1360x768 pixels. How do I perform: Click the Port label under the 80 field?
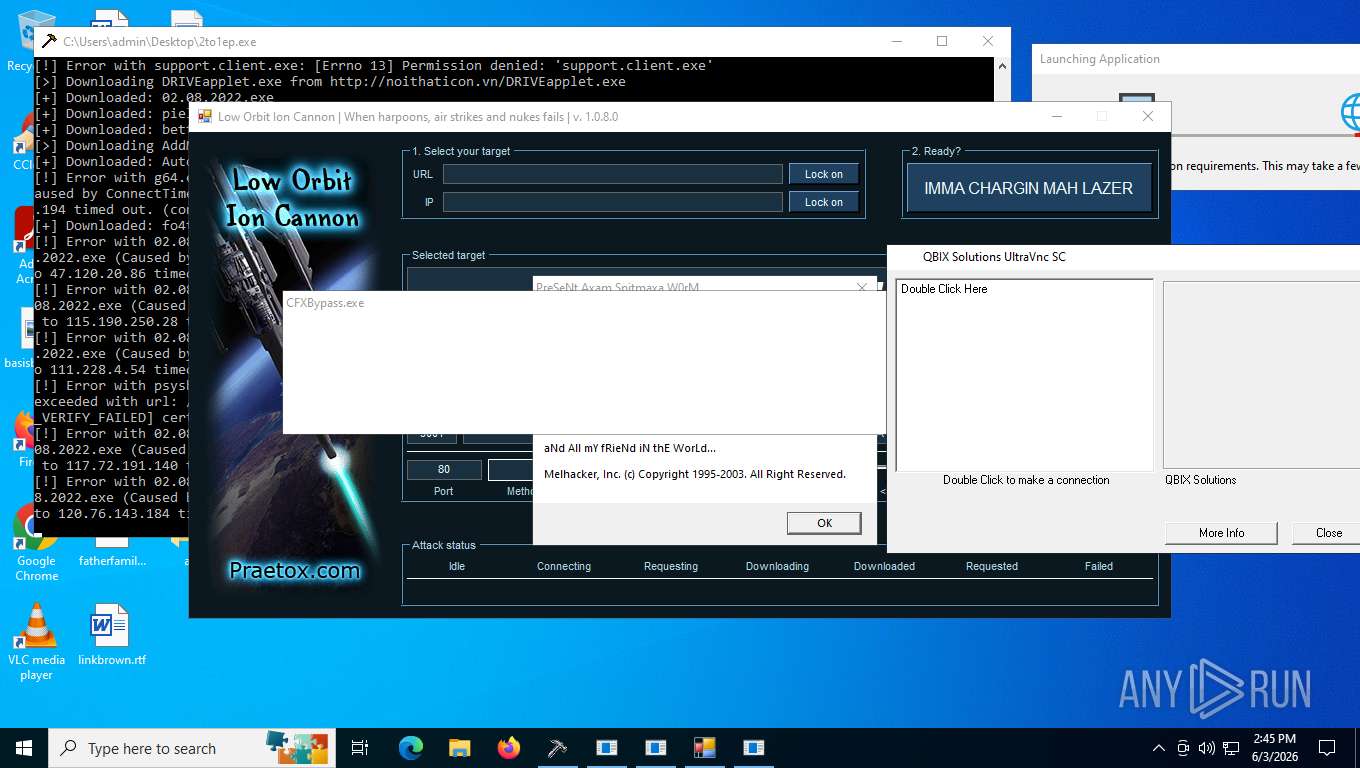(x=444, y=491)
